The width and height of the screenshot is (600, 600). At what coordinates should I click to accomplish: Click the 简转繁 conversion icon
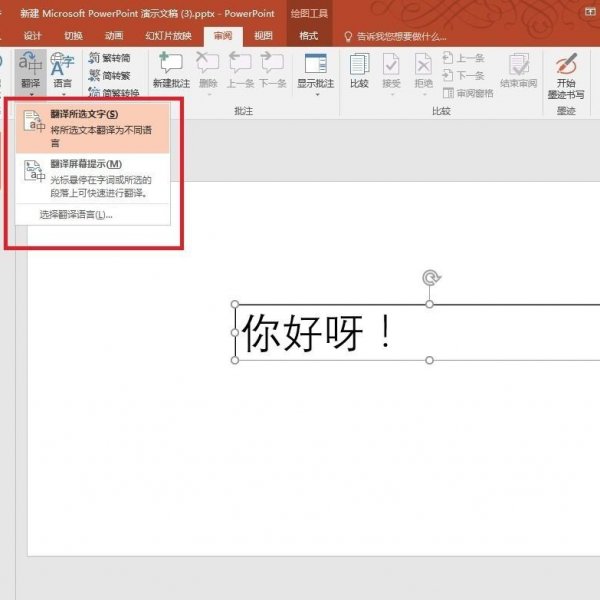pyautogui.click(x=110, y=75)
